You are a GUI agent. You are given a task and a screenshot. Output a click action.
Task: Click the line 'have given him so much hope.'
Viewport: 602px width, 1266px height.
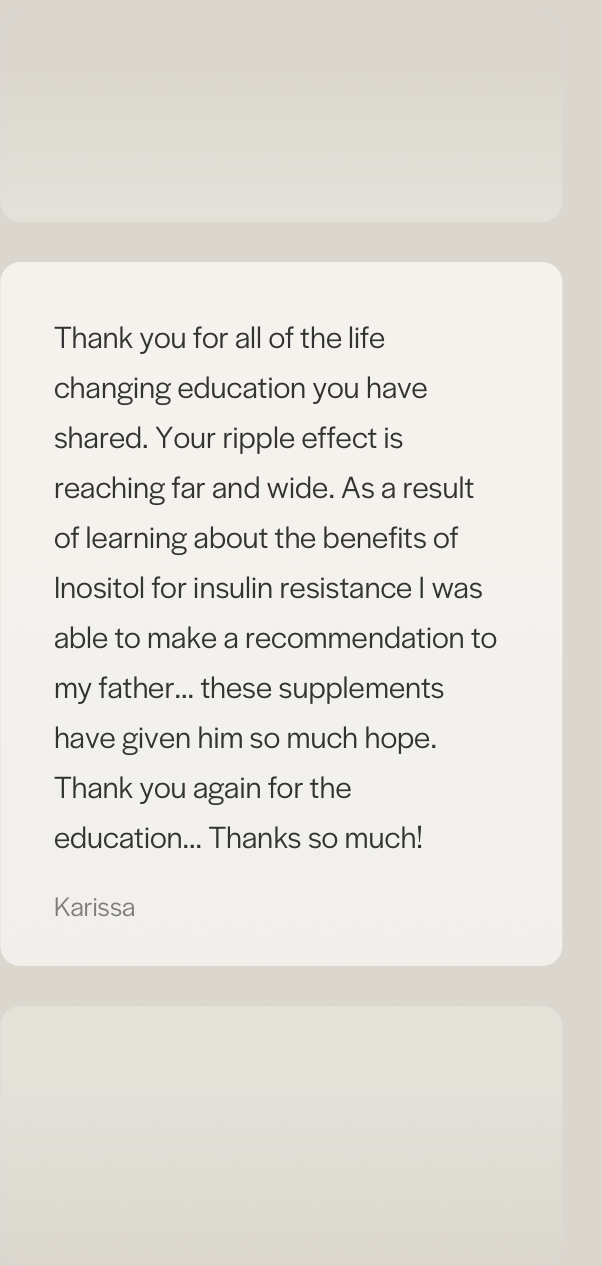click(x=245, y=738)
